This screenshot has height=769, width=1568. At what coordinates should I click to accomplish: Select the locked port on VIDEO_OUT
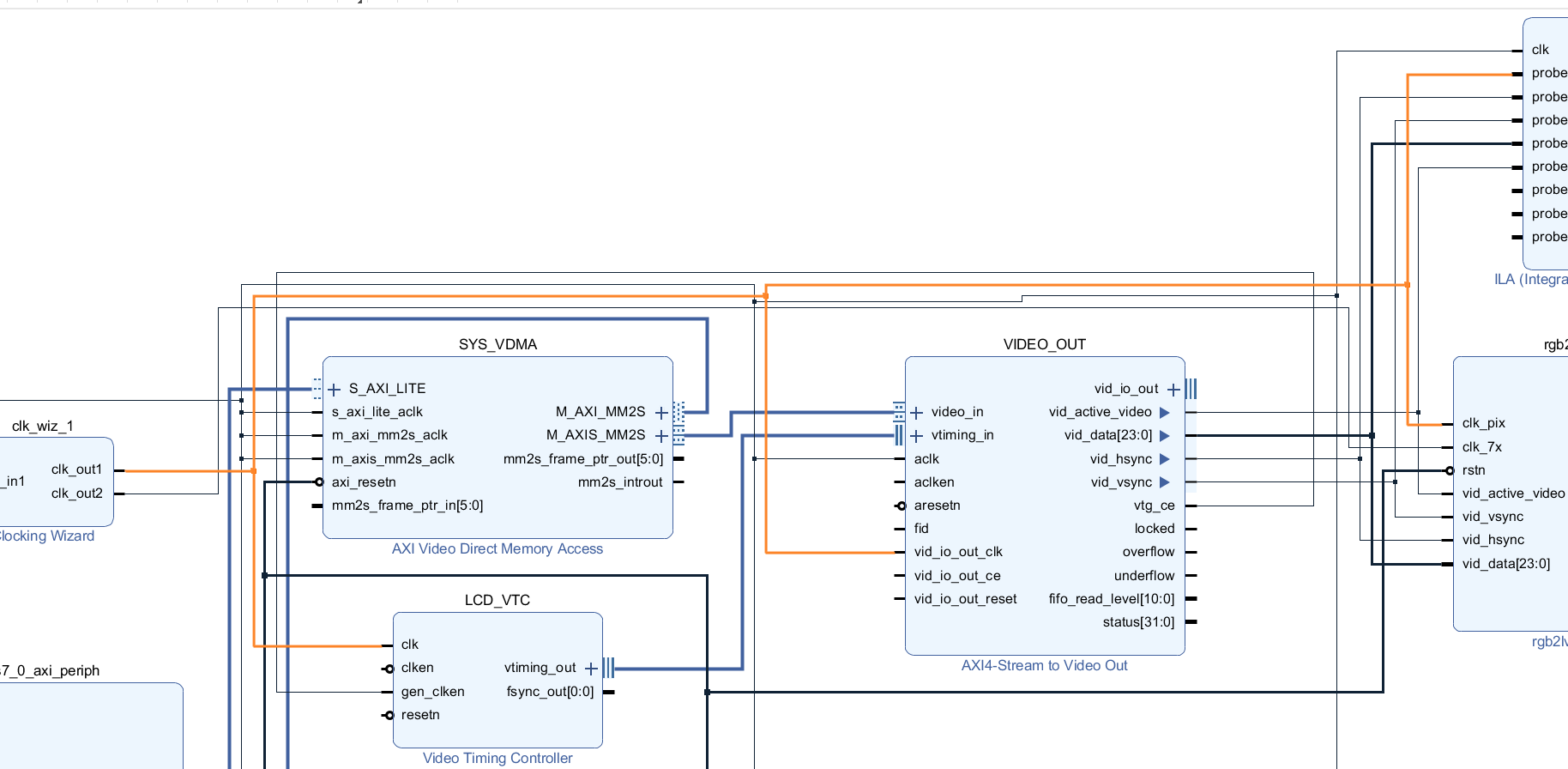point(1155,529)
